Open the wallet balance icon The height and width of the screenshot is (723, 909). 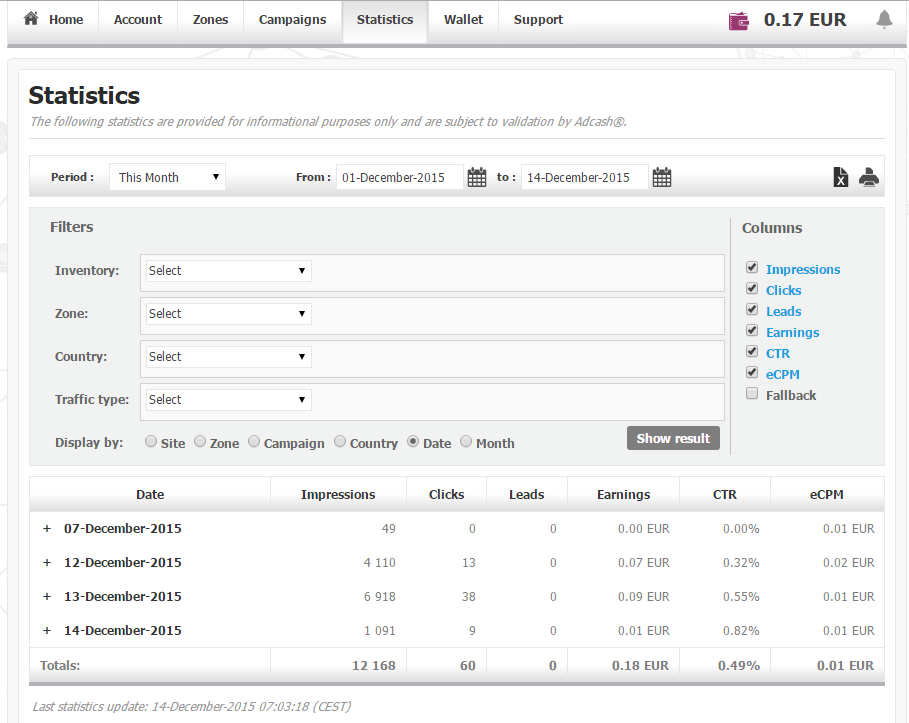tap(739, 20)
